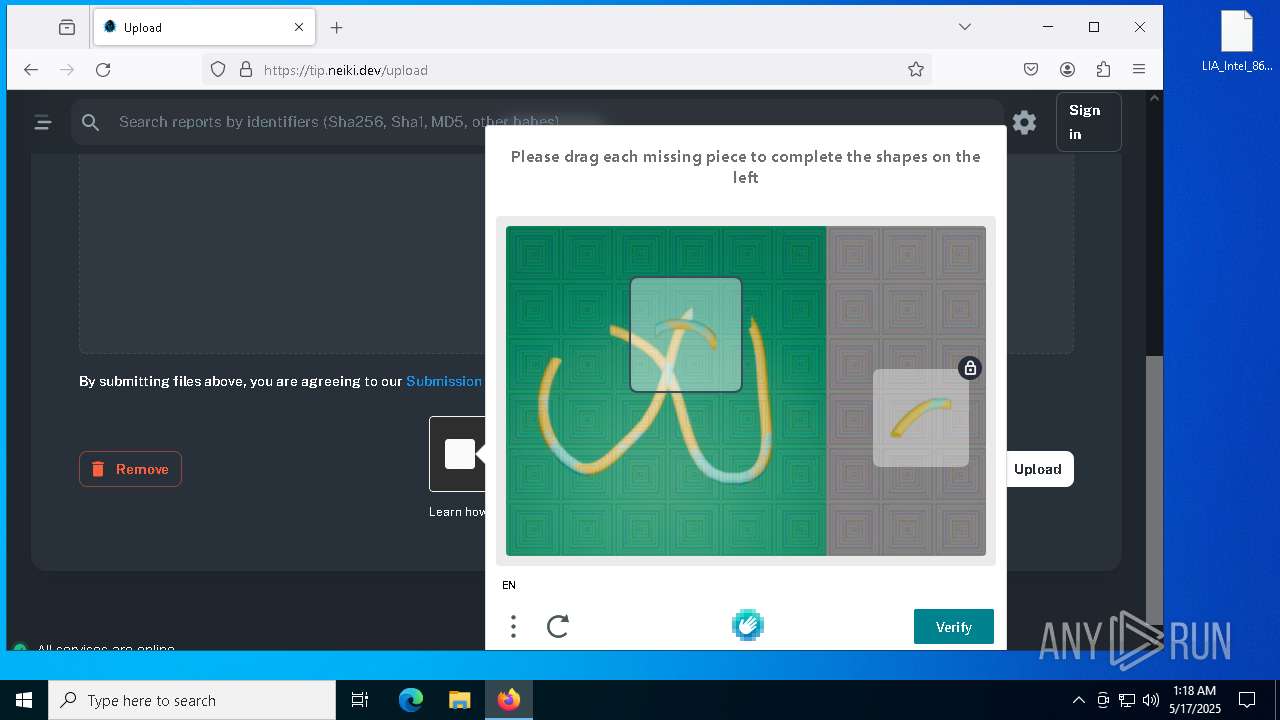
Task: Refresh the captcha challenge
Action: pyautogui.click(x=558, y=627)
